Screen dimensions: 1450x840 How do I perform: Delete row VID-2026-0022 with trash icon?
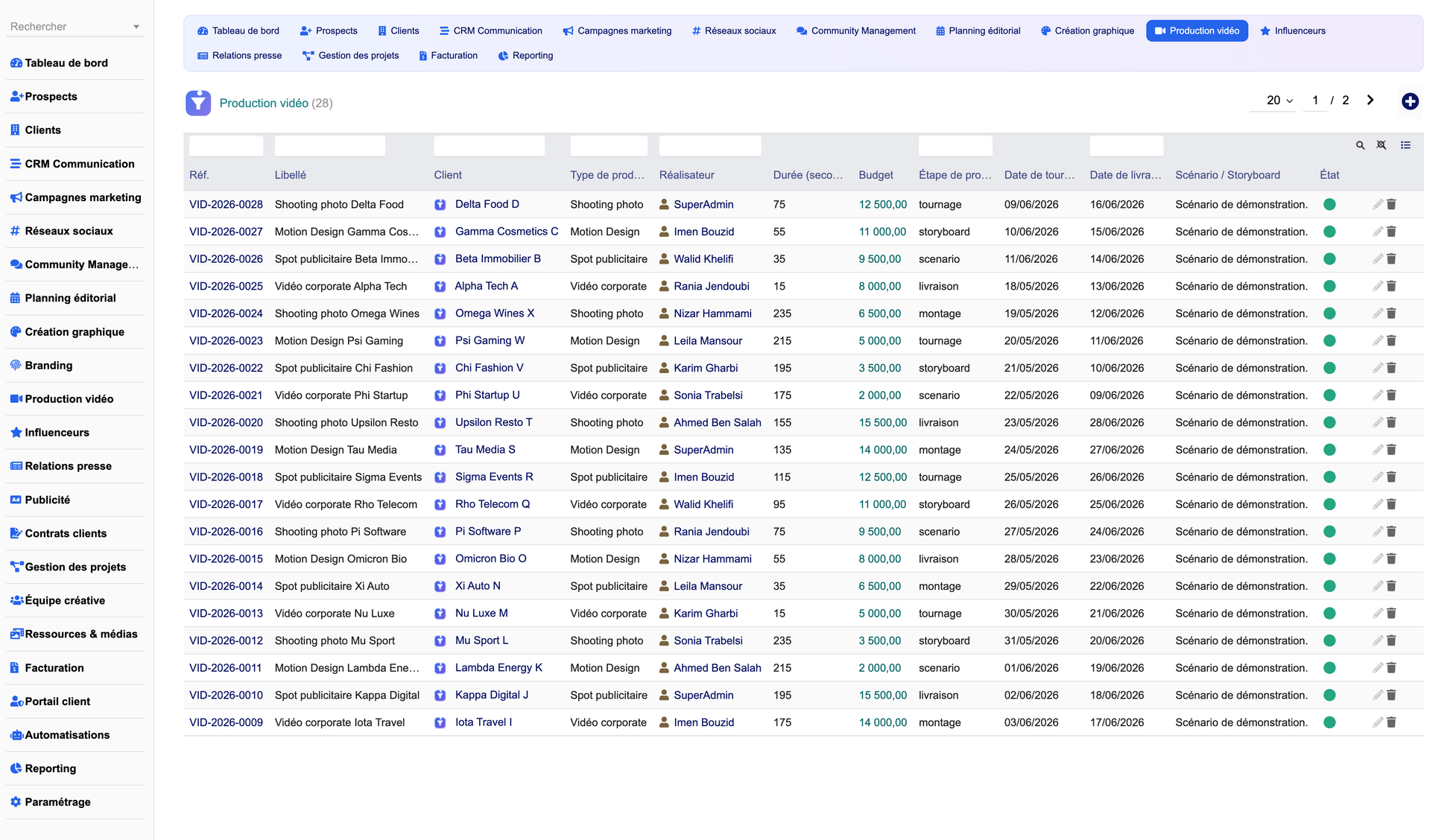[x=1391, y=368]
